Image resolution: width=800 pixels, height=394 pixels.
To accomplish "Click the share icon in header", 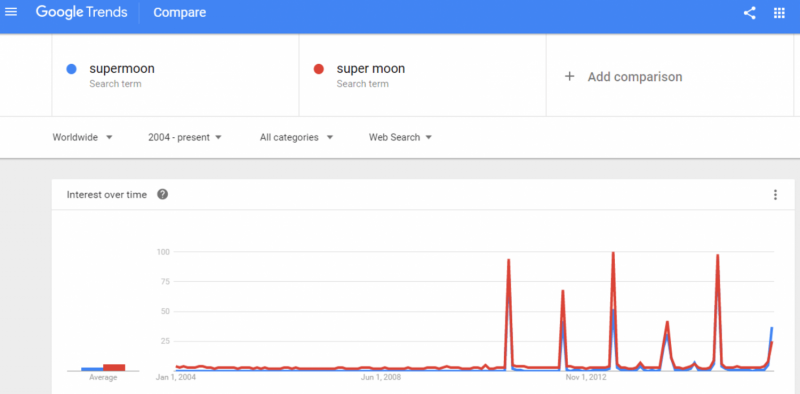I will coord(749,13).
